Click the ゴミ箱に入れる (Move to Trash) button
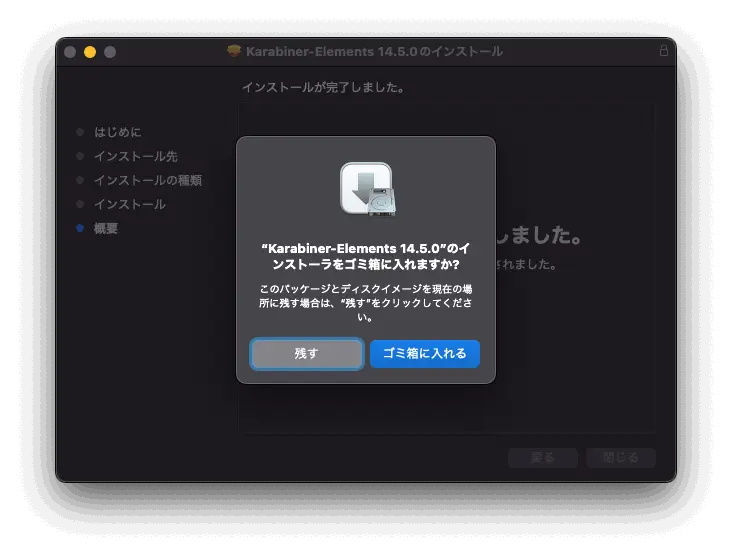The width and height of the screenshot is (732, 556). tap(425, 353)
